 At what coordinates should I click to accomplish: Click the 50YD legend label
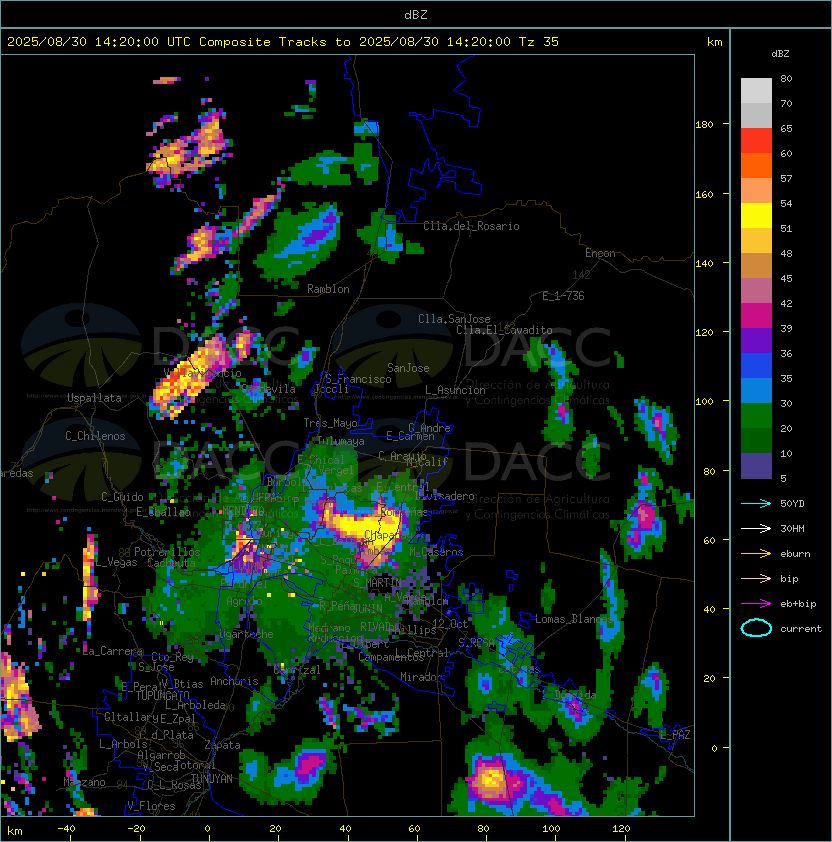tap(792, 503)
